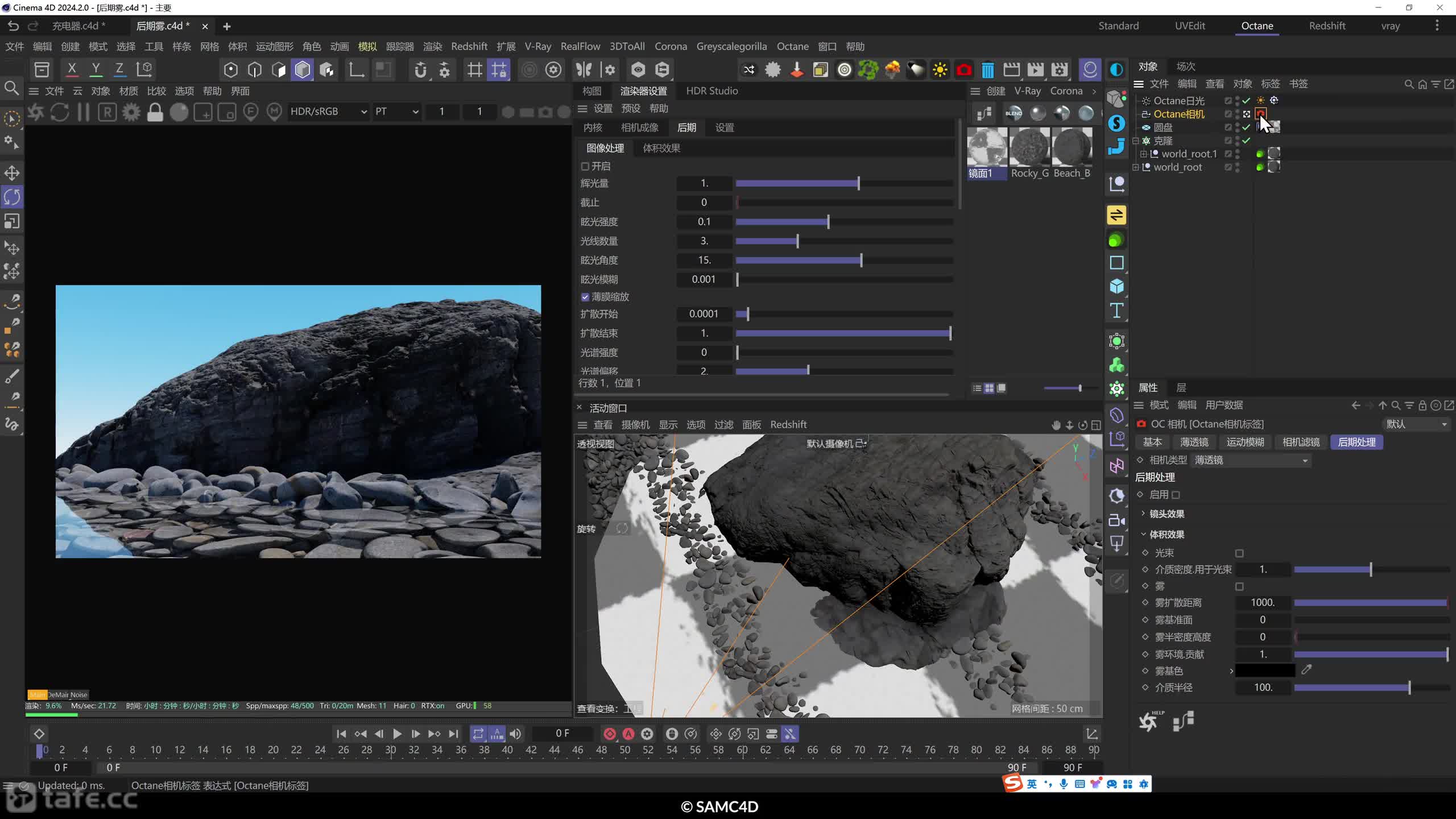This screenshot has width=1456, height=819.
Task: Click the 薄透镜 button in attributes
Action: tap(1194, 442)
